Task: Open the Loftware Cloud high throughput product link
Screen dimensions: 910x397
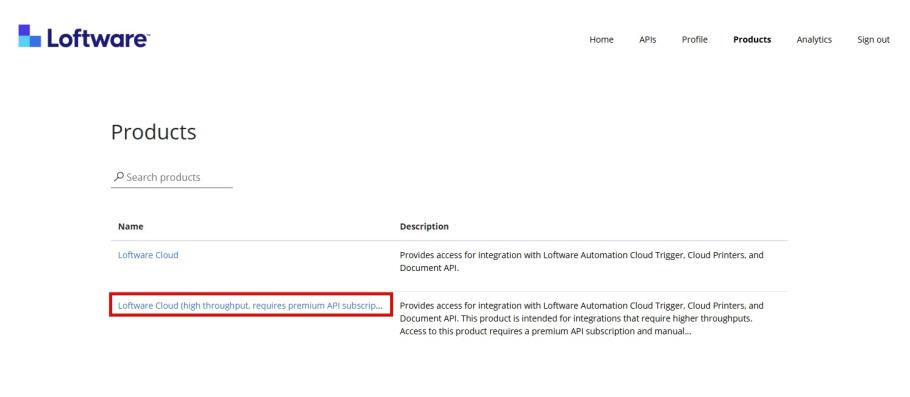Action: tap(250, 305)
